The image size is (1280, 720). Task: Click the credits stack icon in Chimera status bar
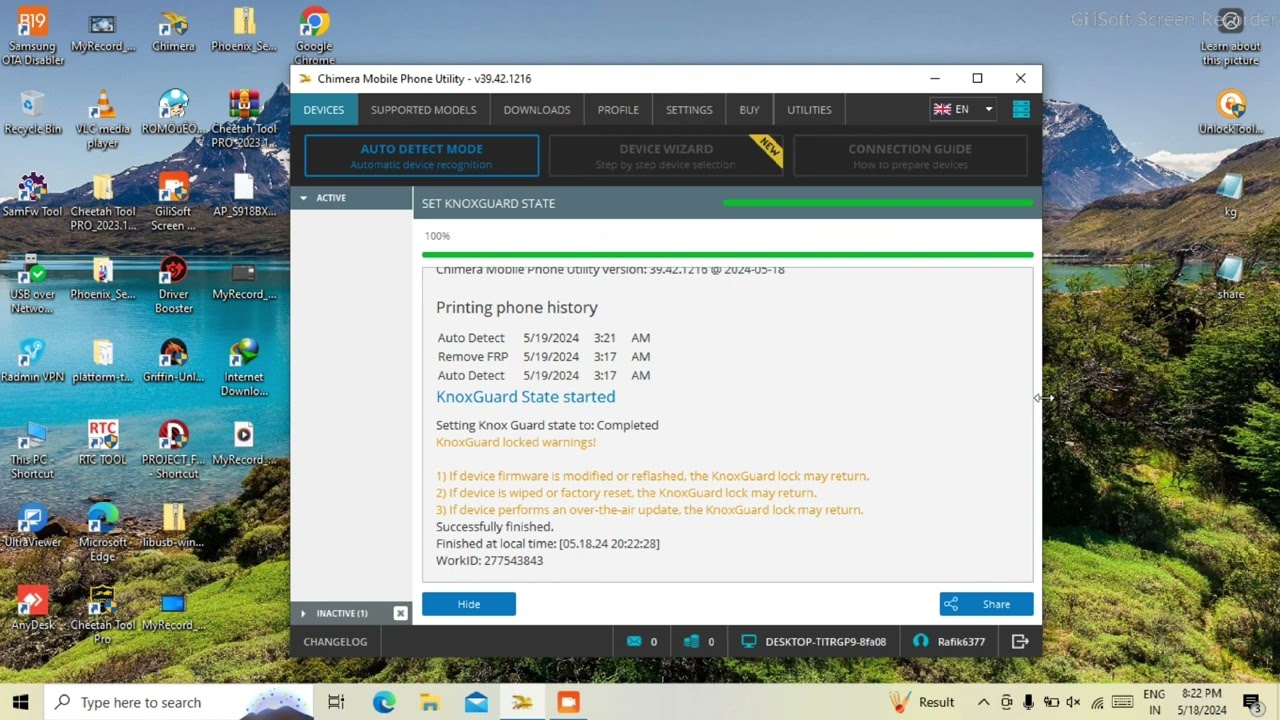(x=691, y=641)
